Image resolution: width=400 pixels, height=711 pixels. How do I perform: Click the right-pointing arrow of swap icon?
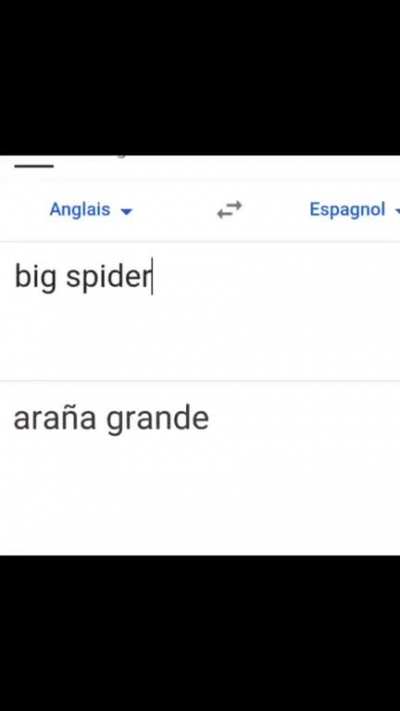pyautogui.click(x=234, y=205)
